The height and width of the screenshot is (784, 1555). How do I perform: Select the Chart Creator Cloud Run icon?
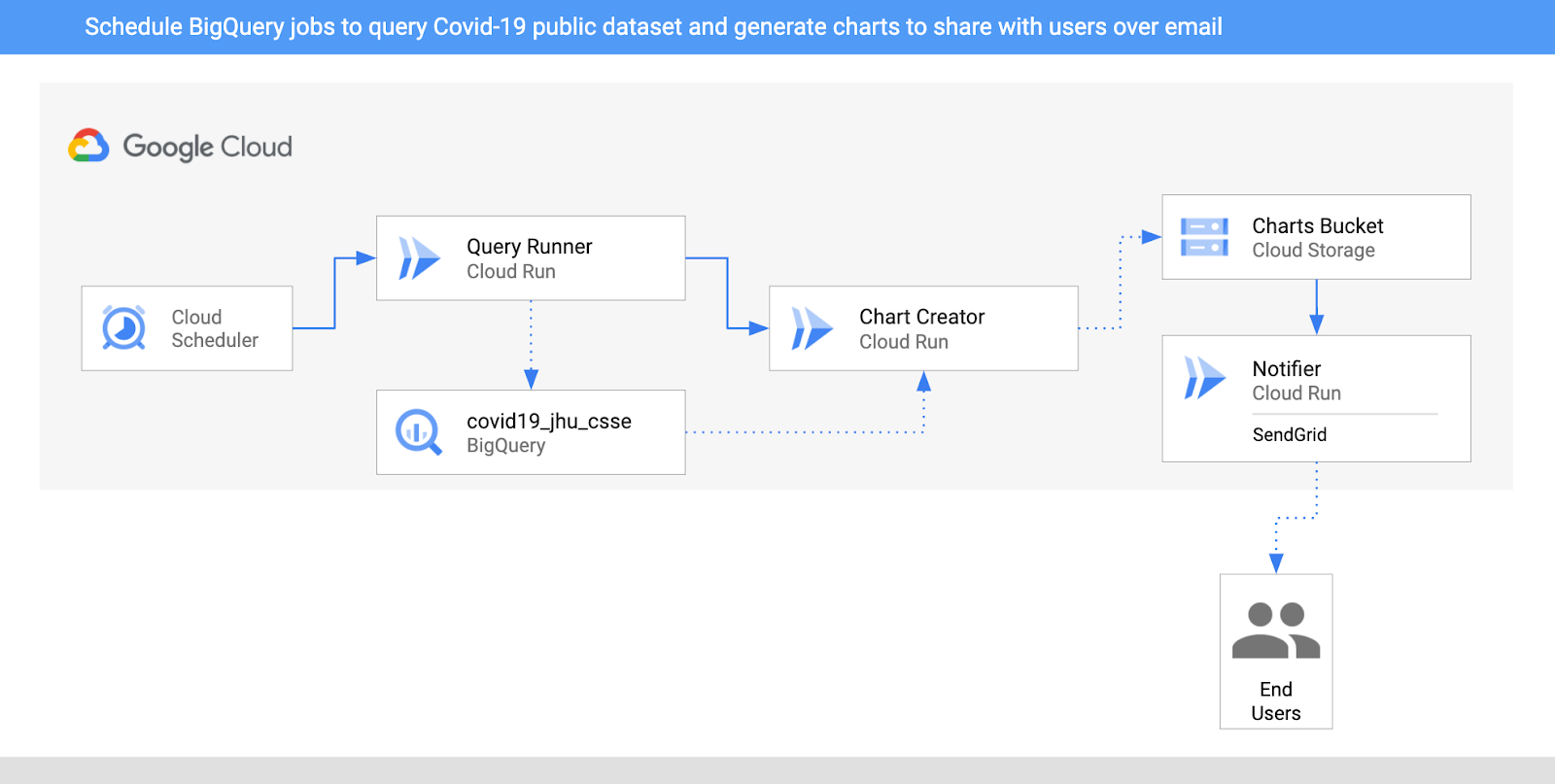[x=812, y=328]
